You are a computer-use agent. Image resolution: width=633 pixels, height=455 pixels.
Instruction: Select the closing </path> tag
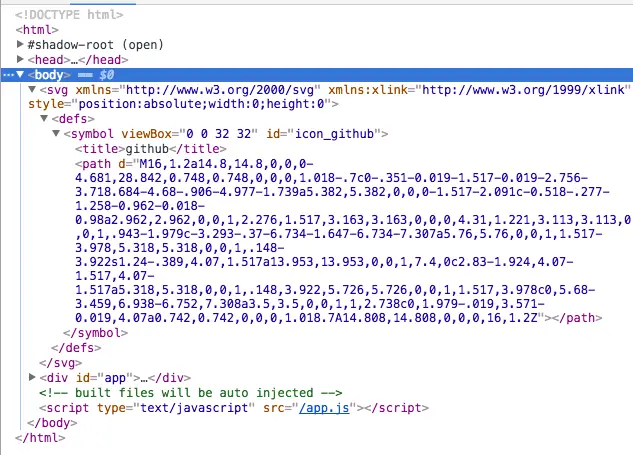[x=577, y=318]
